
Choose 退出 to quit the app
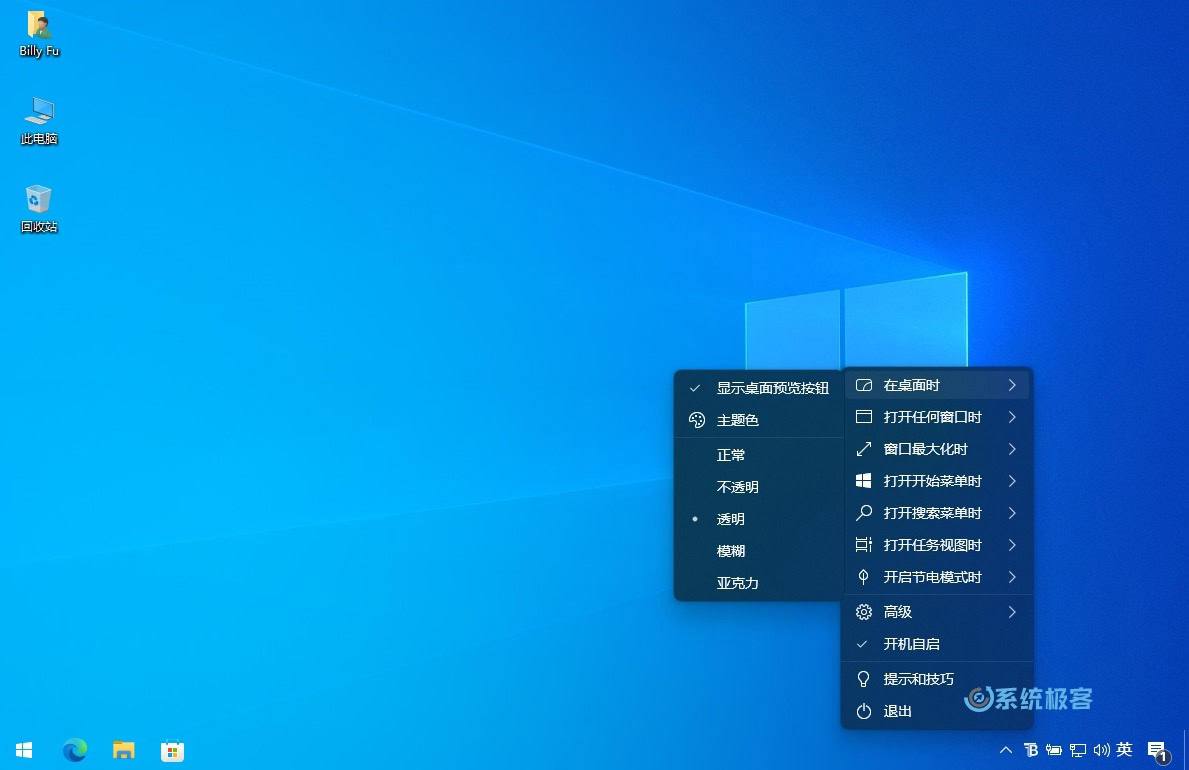pyautogui.click(x=937, y=711)
